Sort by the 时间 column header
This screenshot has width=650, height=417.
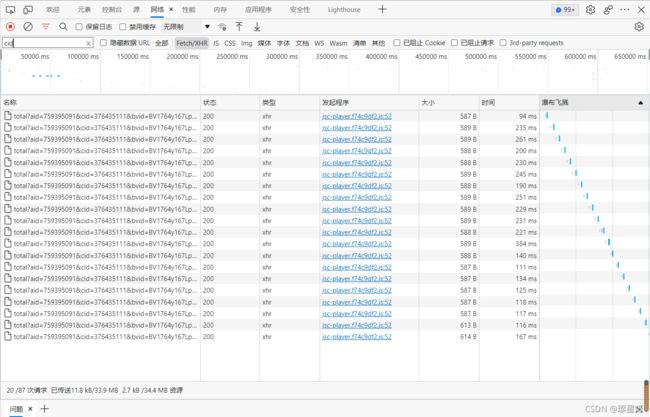(x=509, y=102)
